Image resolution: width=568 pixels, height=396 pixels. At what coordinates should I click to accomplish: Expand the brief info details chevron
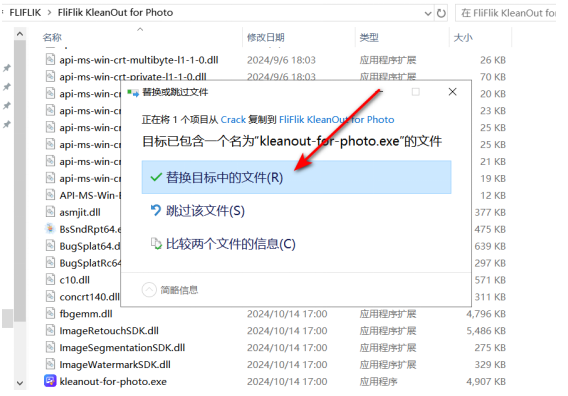[x=149, y=289]
